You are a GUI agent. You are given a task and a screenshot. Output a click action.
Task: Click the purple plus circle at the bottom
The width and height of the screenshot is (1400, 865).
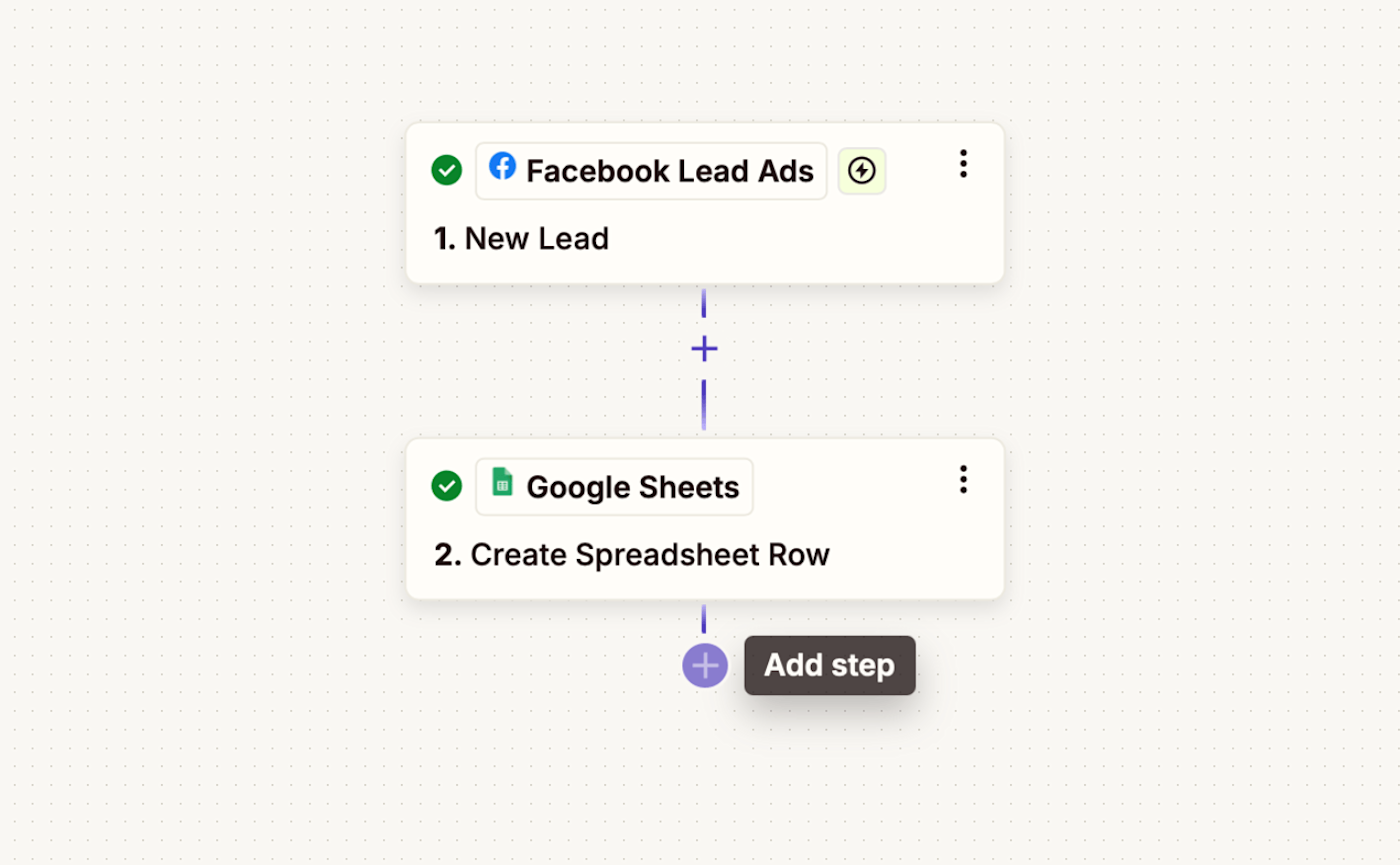pyautogui.click(x=704, y=666)
